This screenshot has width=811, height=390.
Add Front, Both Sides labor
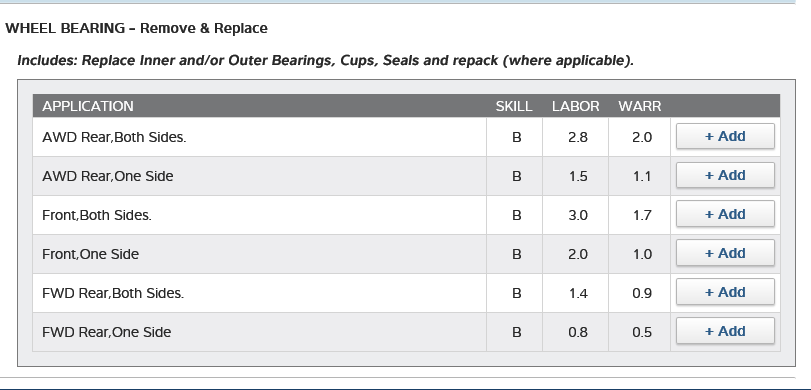coord(725,214)
